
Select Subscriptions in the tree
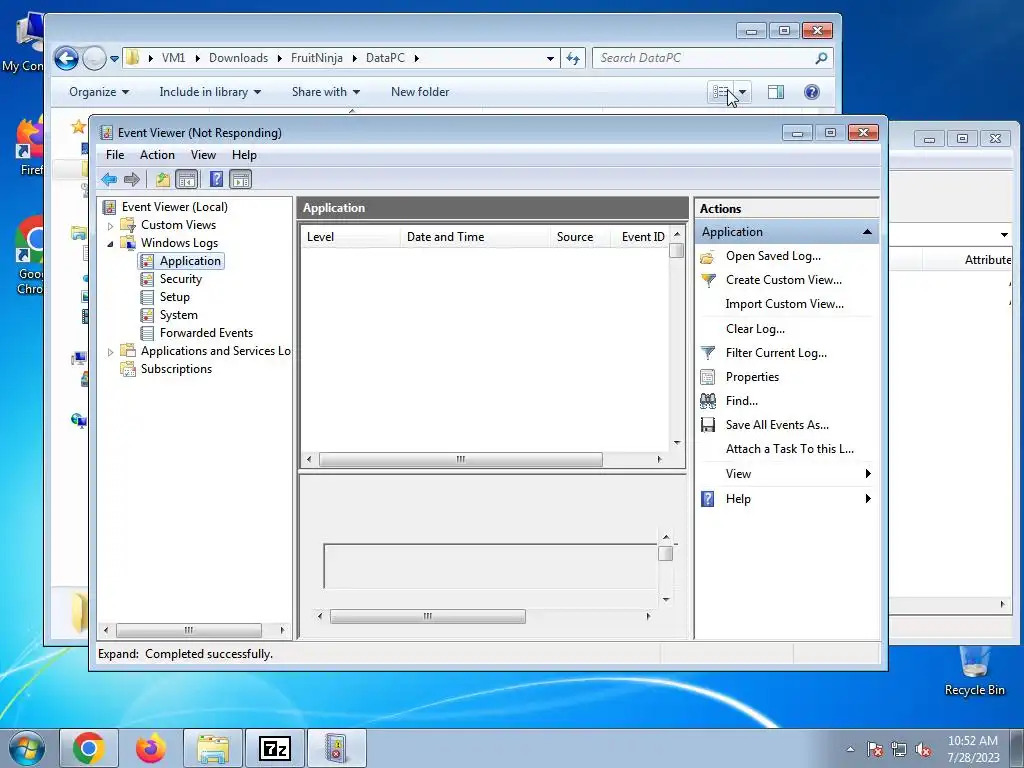[x=176, y=369]
